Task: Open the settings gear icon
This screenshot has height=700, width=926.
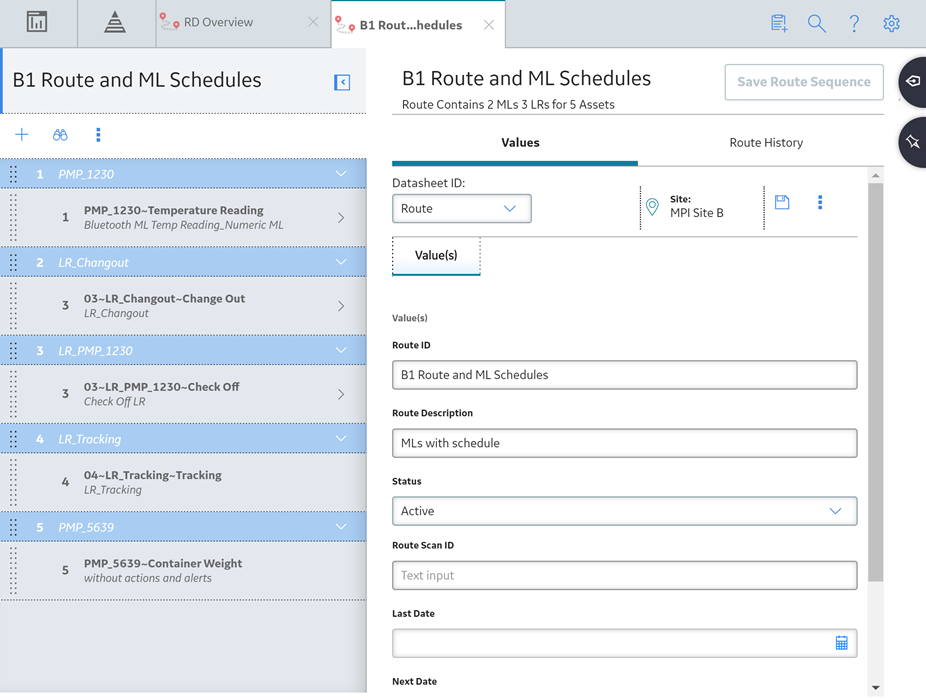Action: [x=891, y=24]
